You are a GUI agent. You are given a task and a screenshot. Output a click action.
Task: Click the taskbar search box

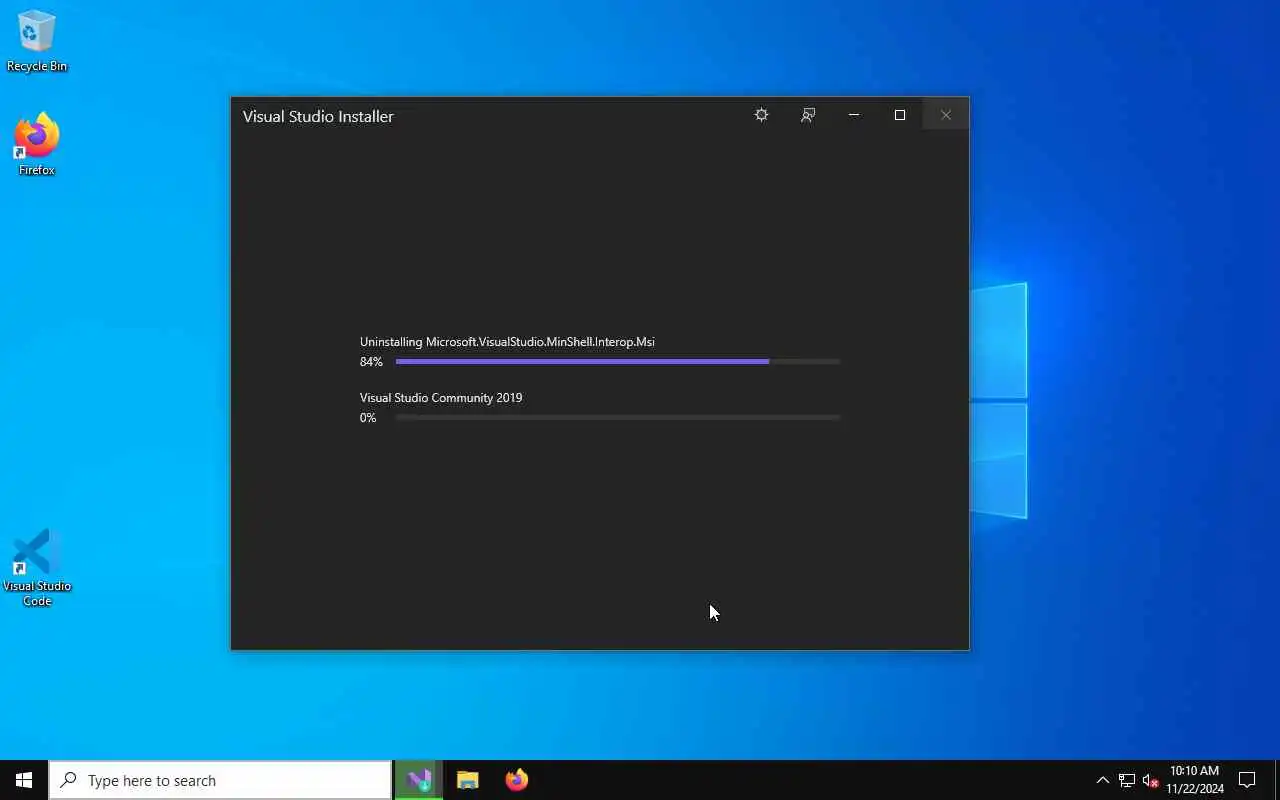coord(220,780)
